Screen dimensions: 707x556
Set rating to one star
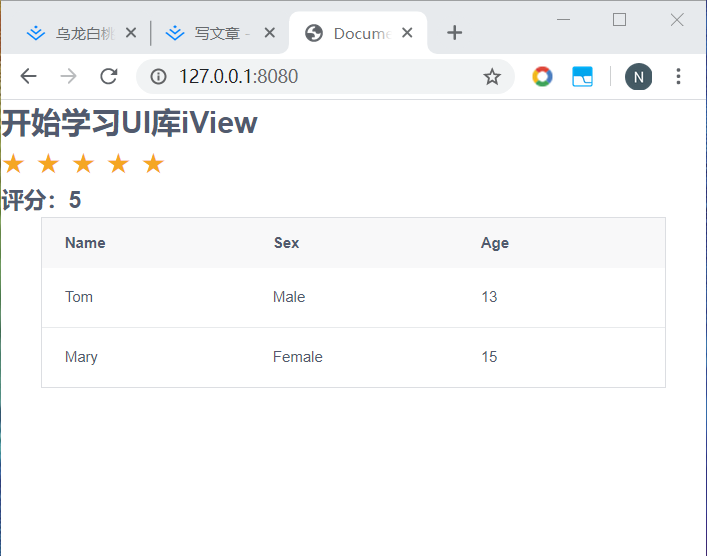coord(14,163)
